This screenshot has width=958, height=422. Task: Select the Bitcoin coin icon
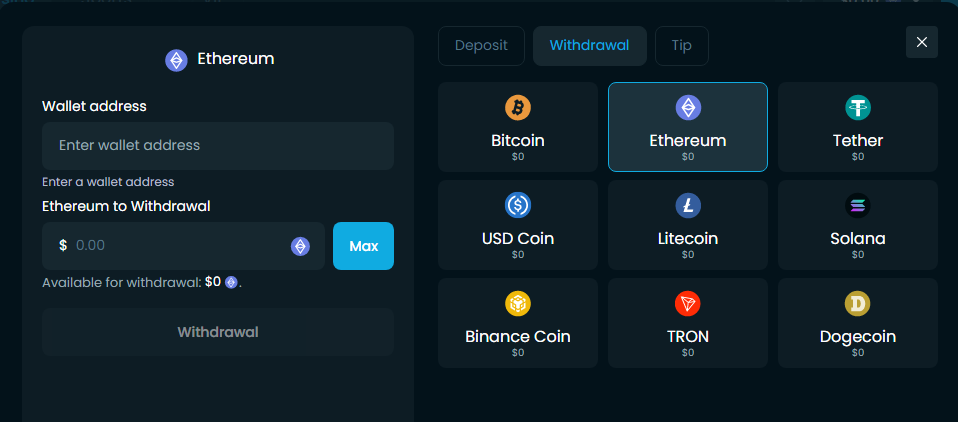pos(518,107)
